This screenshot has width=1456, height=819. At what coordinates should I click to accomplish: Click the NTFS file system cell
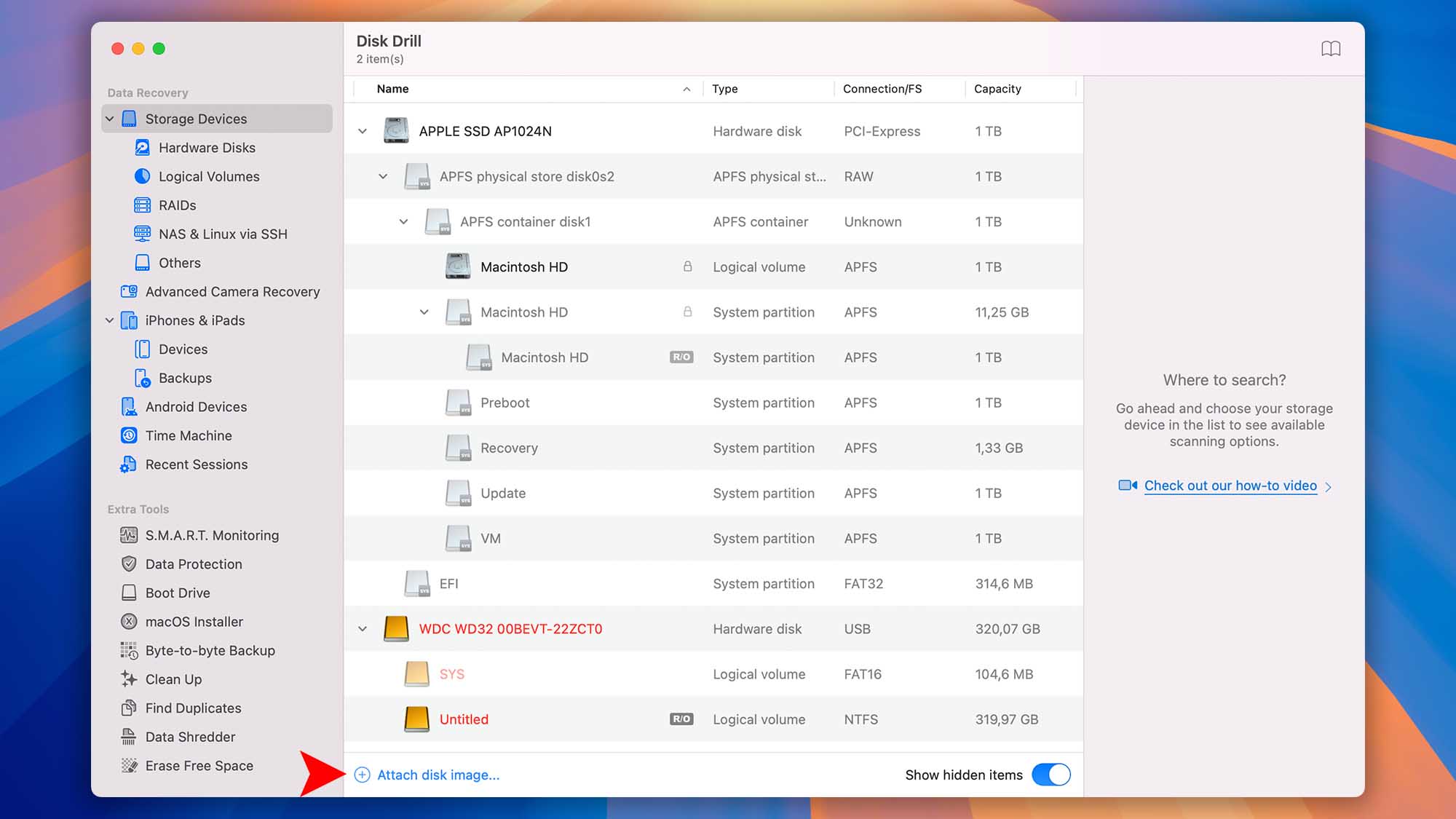[860, 719]
